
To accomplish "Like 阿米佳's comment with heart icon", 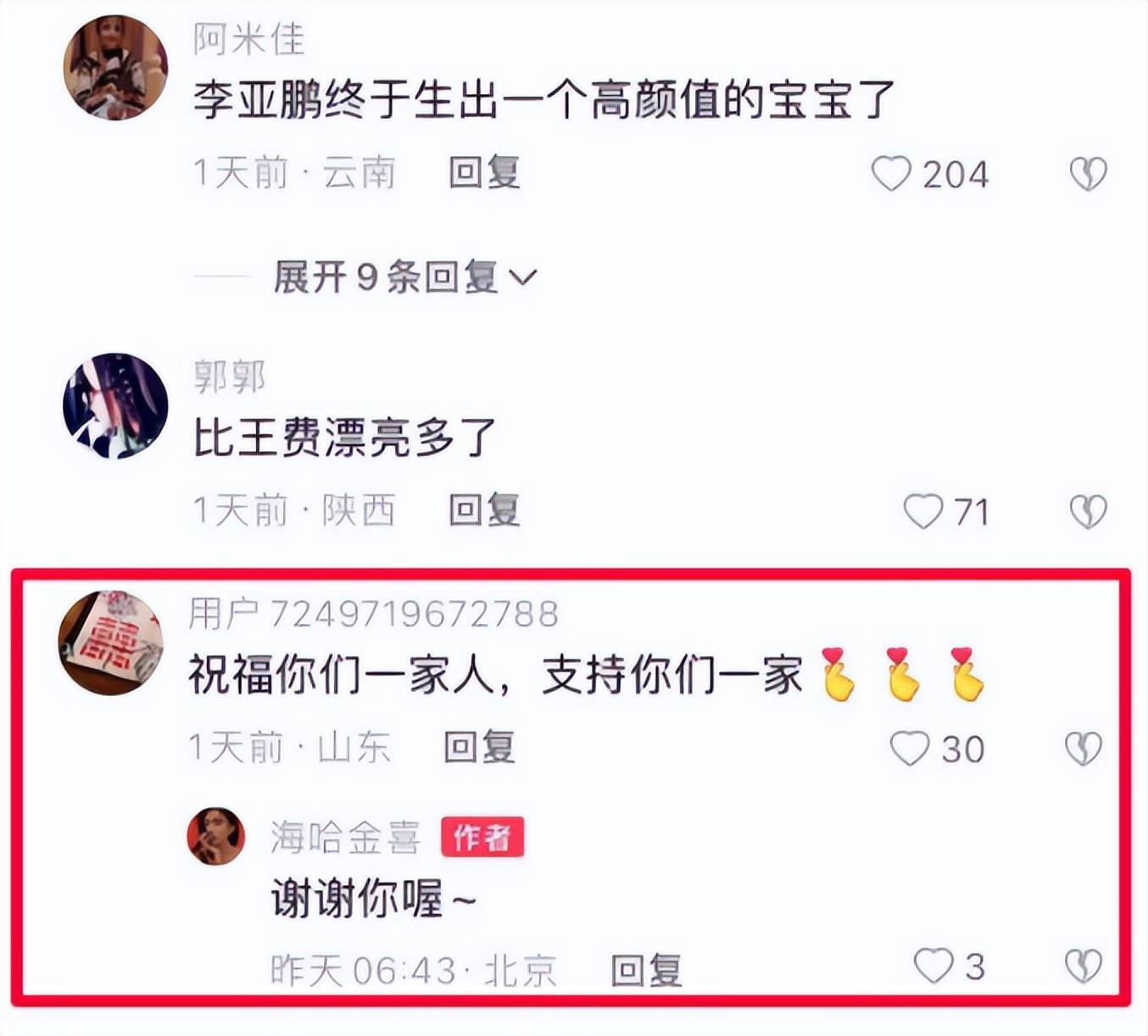I will [891, 174].
